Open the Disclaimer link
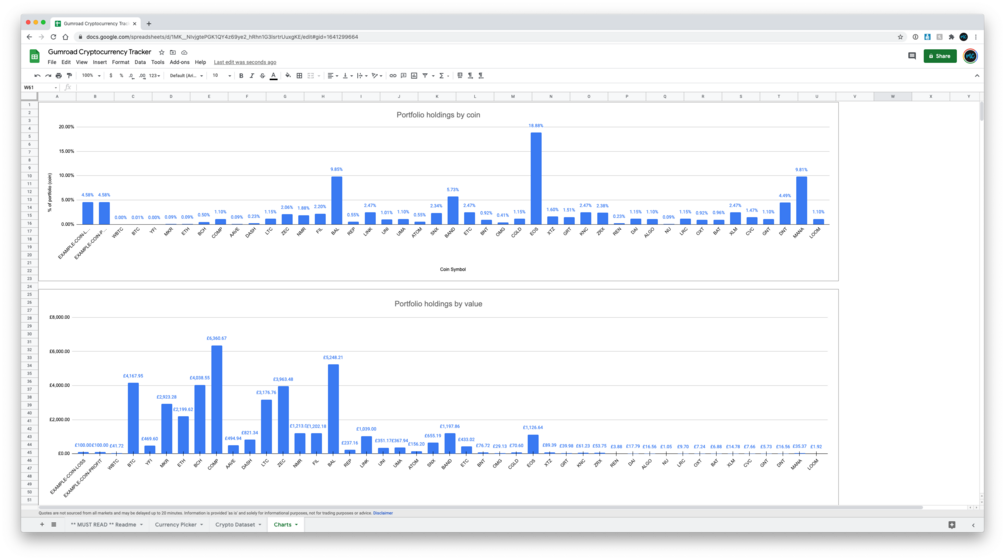The height and width of the screenshot is (560, 1005). click(x=383, y=513)
